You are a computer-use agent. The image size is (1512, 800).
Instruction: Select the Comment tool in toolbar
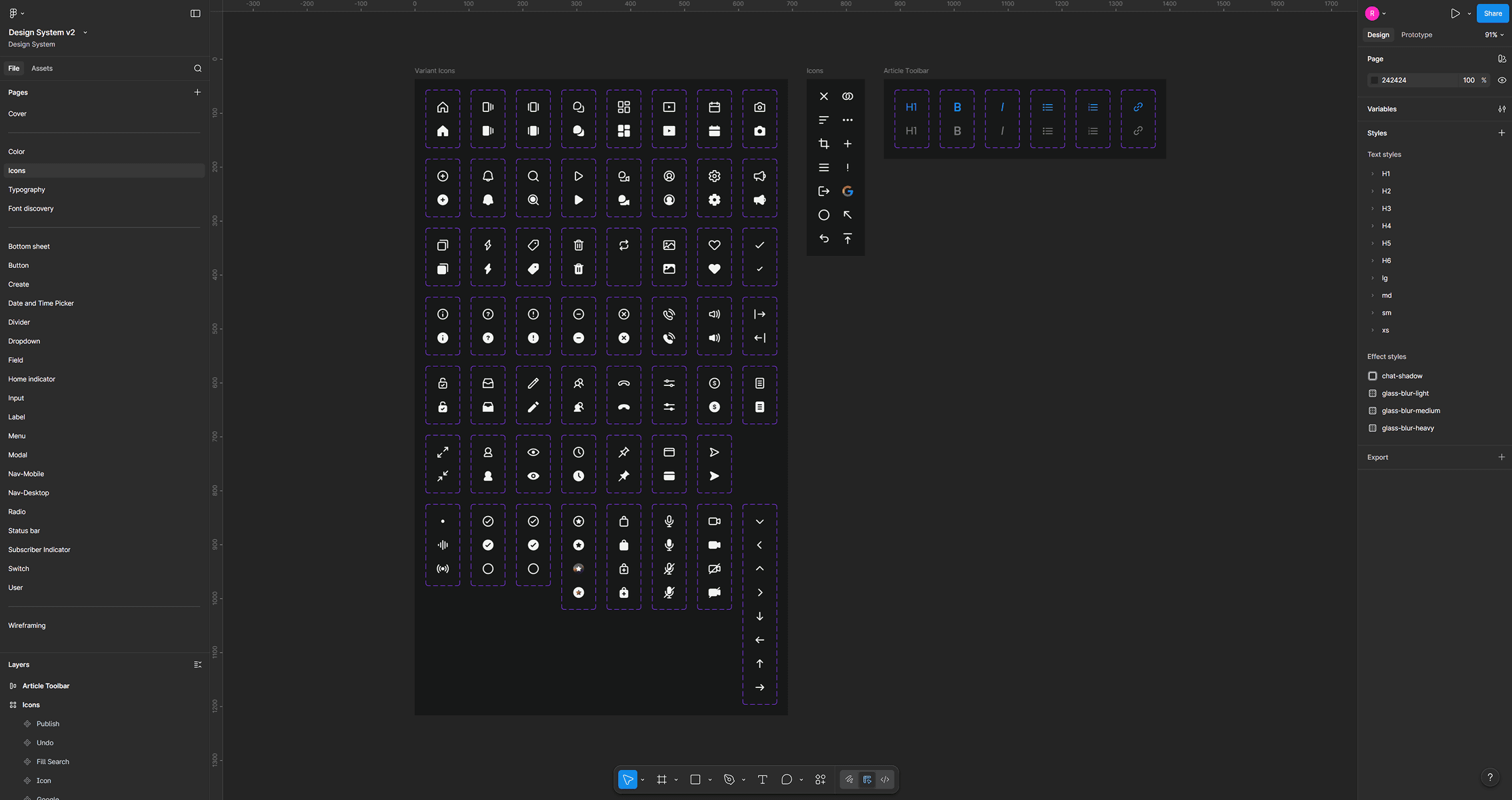[x=787, y=779]
